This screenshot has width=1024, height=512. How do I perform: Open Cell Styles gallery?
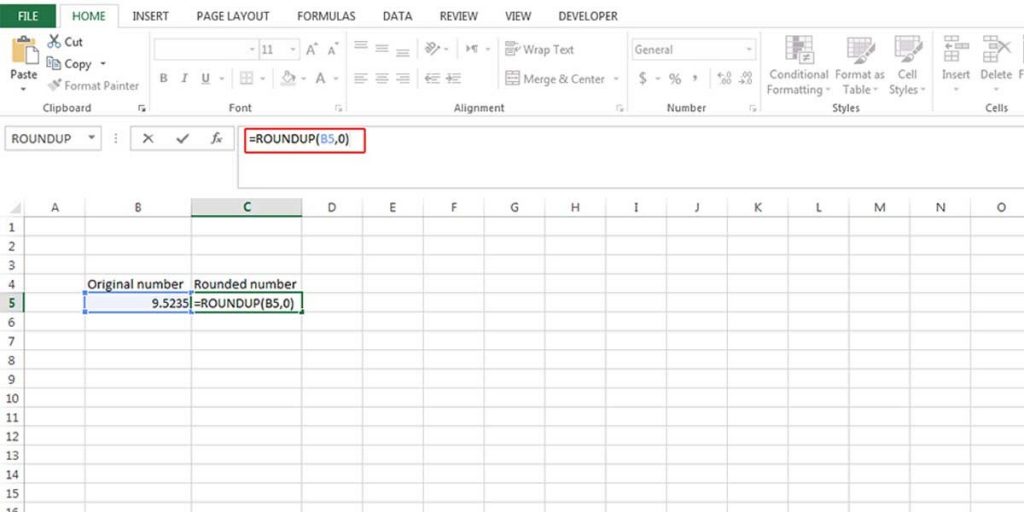(x=907, y=65)
